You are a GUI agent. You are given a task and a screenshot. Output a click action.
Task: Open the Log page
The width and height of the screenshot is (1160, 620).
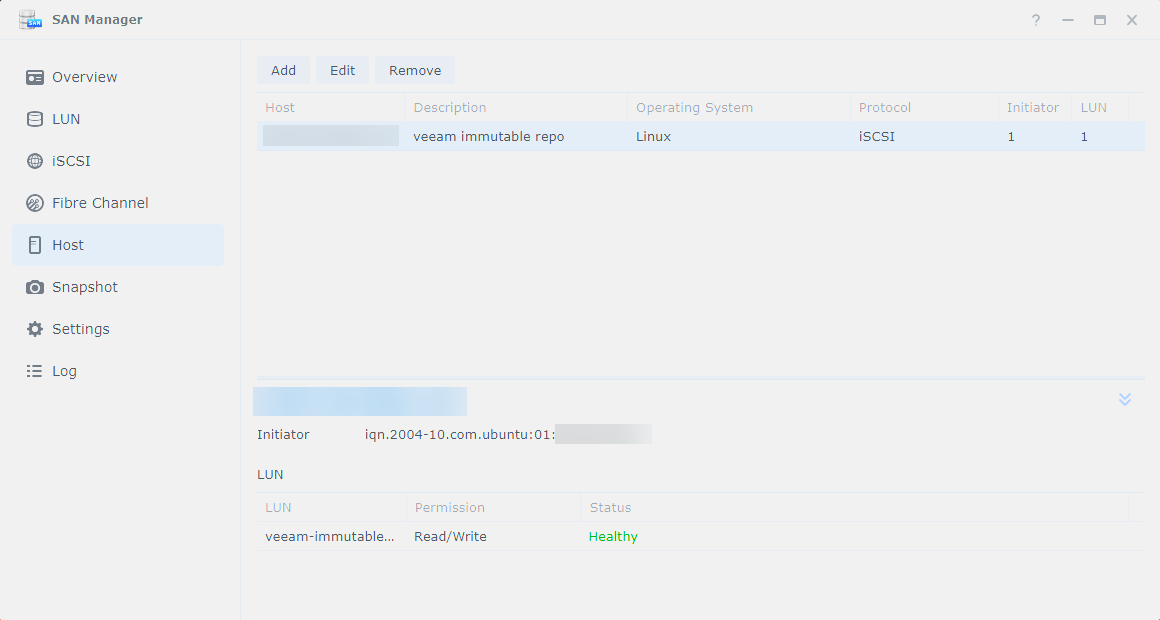pos(64,371)
